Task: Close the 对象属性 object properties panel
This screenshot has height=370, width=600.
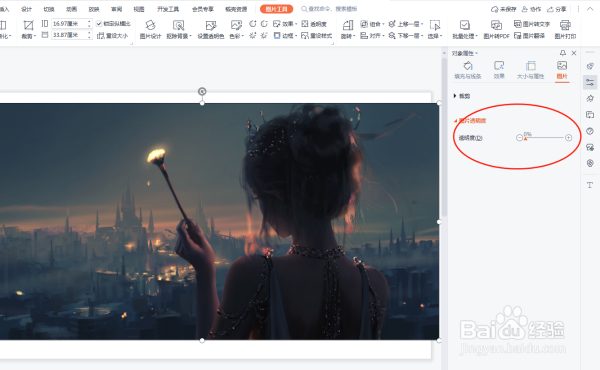Action: coord(574,53)
